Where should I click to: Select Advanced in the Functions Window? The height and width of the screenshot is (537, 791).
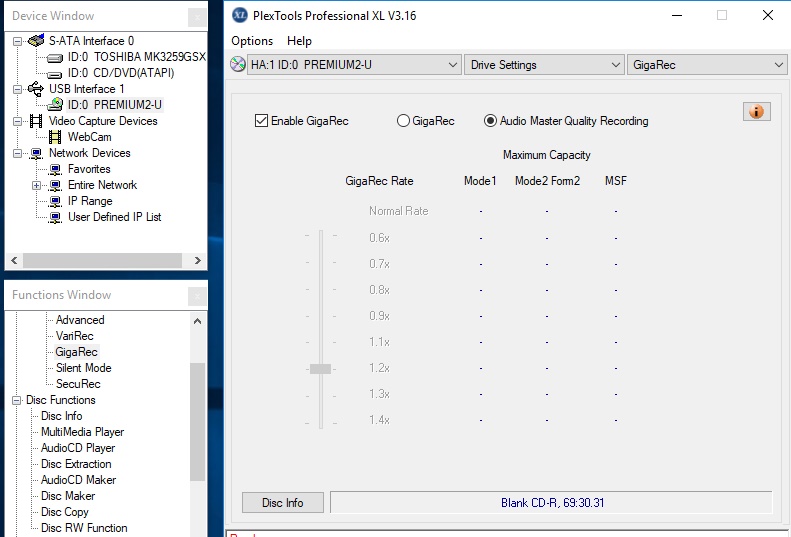[x=80, y=320]
